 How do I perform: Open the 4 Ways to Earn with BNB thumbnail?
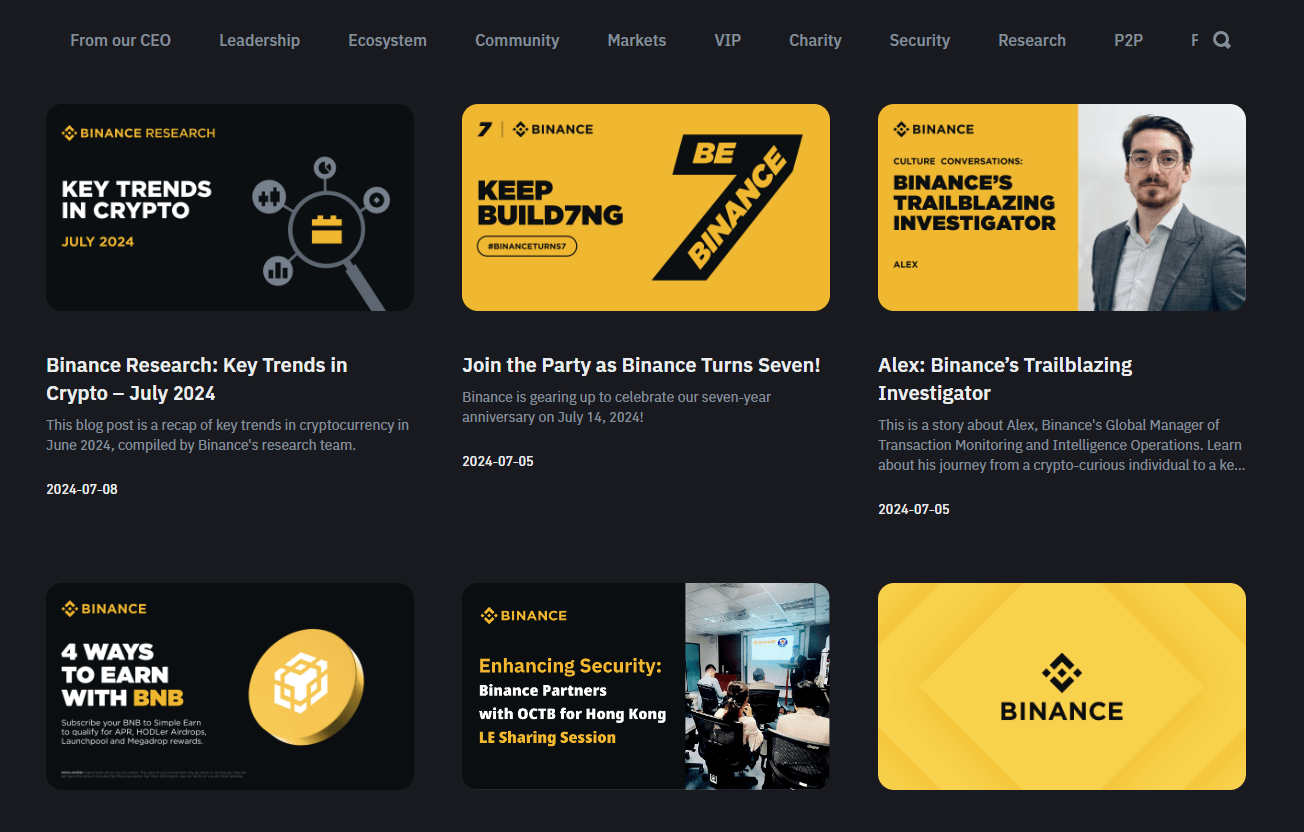(230, 686)
